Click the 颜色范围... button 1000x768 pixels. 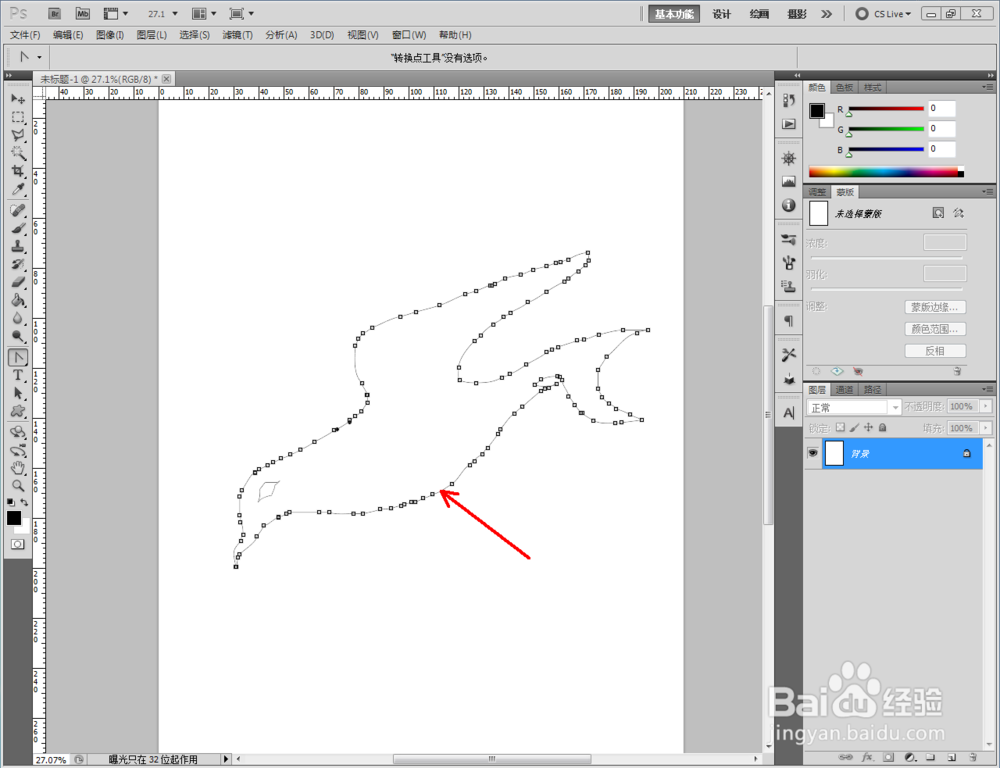click(x=935, y=329)
